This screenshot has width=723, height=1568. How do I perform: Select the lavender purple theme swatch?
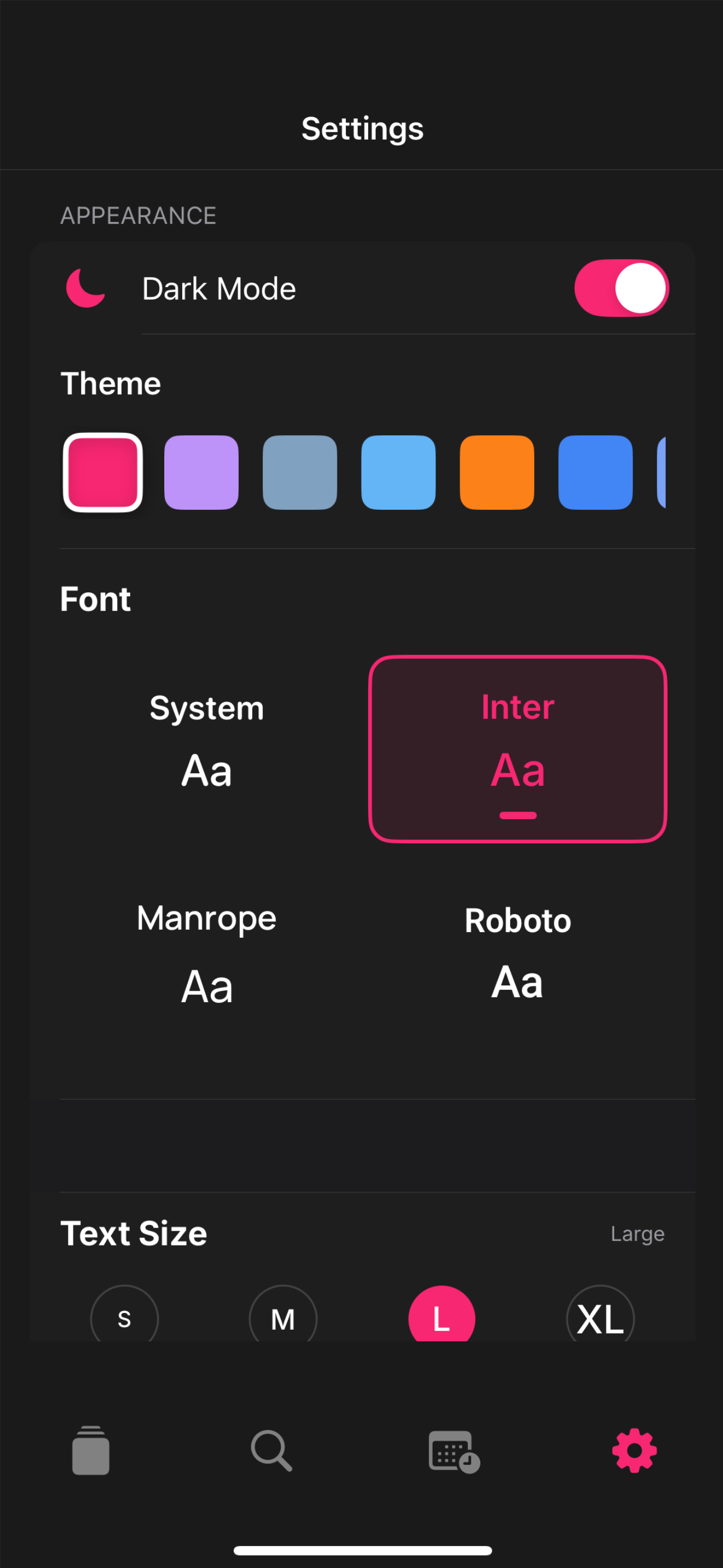tap(201, 472)
